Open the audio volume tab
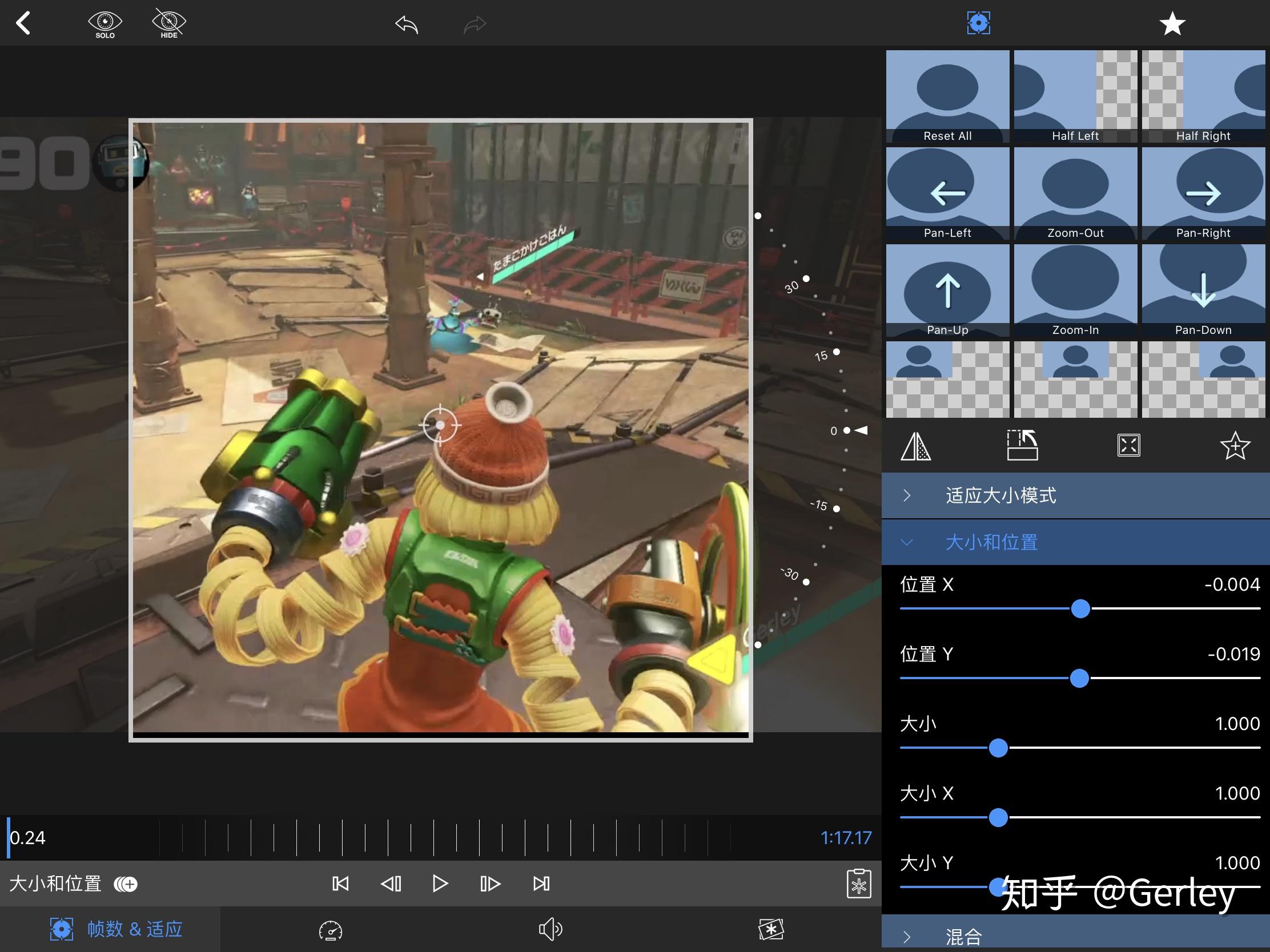1270x952 pixels. click(x=550, y=929)
